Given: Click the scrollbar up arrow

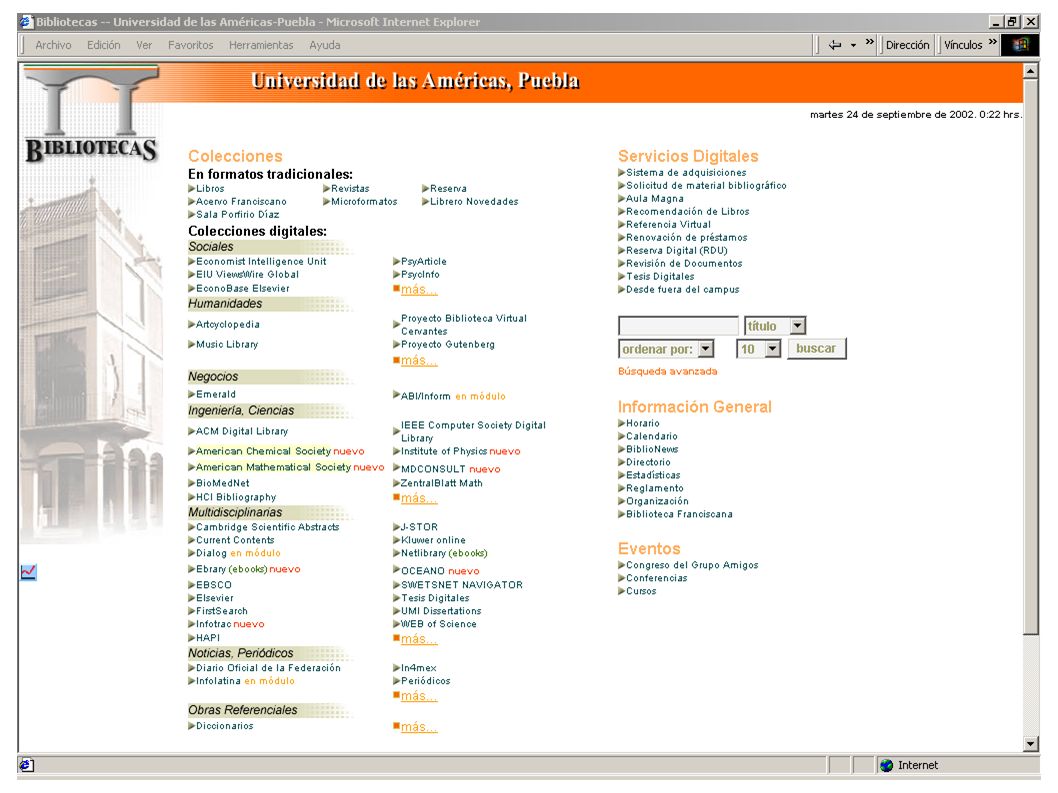Looking at the screenshot, I should pyautogui.click(x=1030, y=71).
